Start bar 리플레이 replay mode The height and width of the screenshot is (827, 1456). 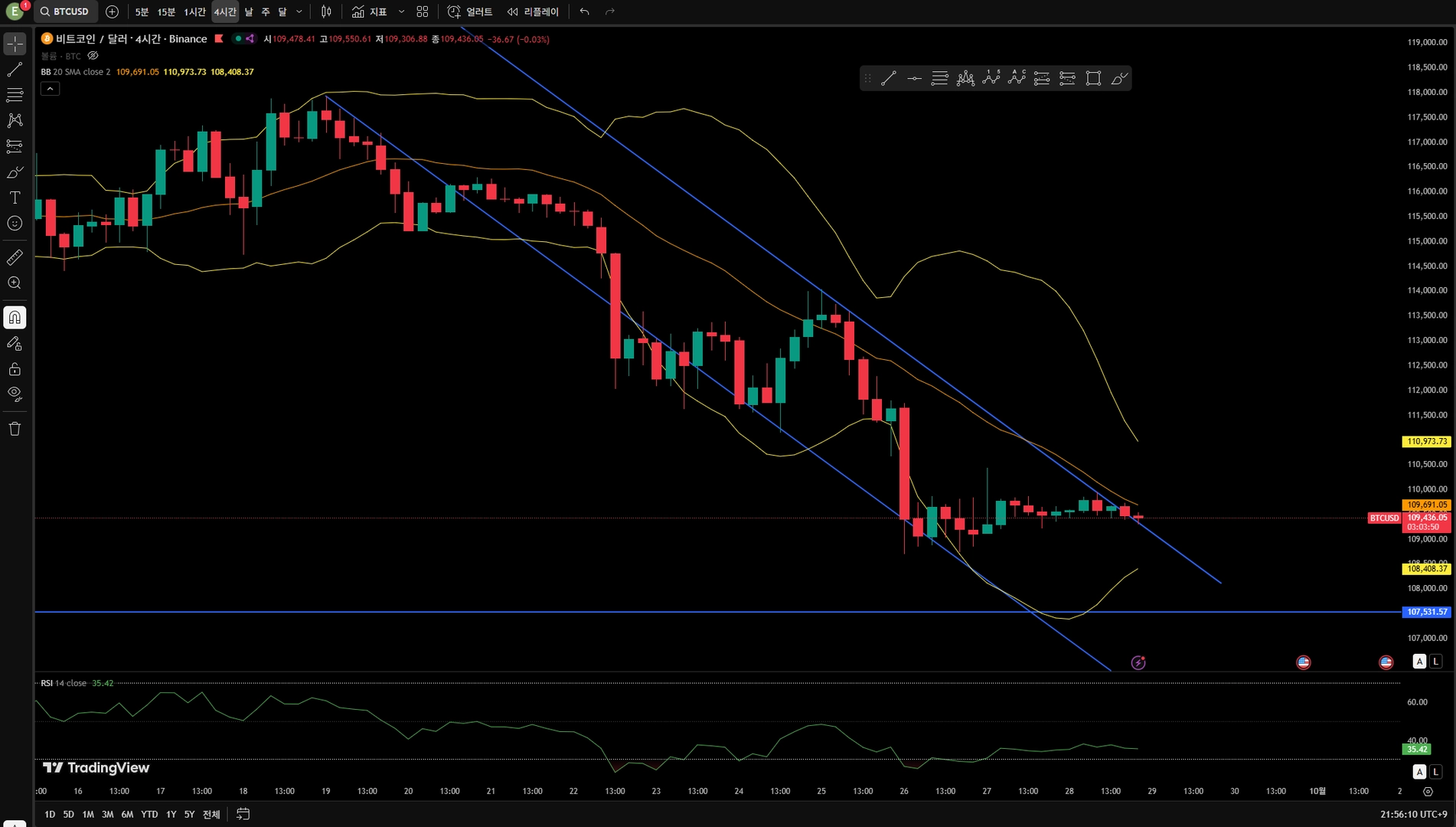(533, 11)
